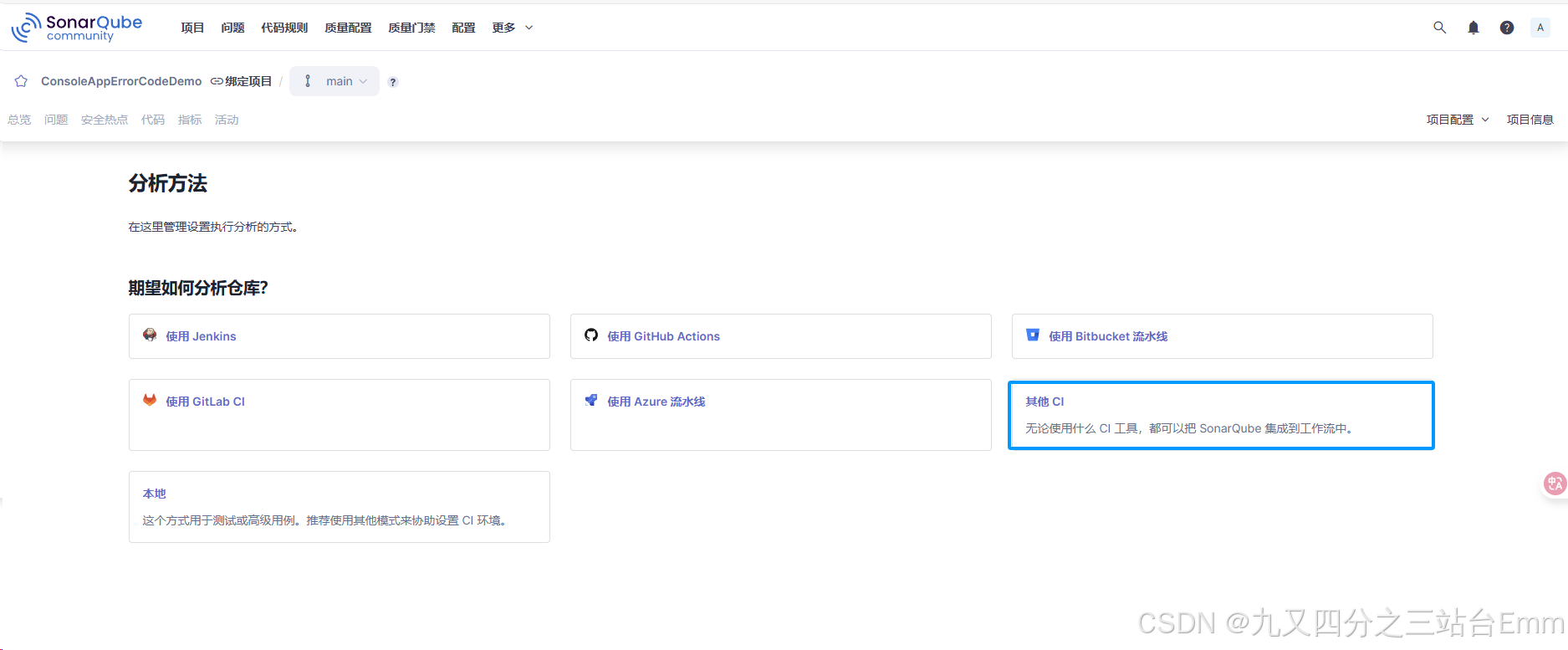Click the 期望如何分析仓库? heading
The width and height of the screenshot is (1568, 650).
(x=198, y=288)
